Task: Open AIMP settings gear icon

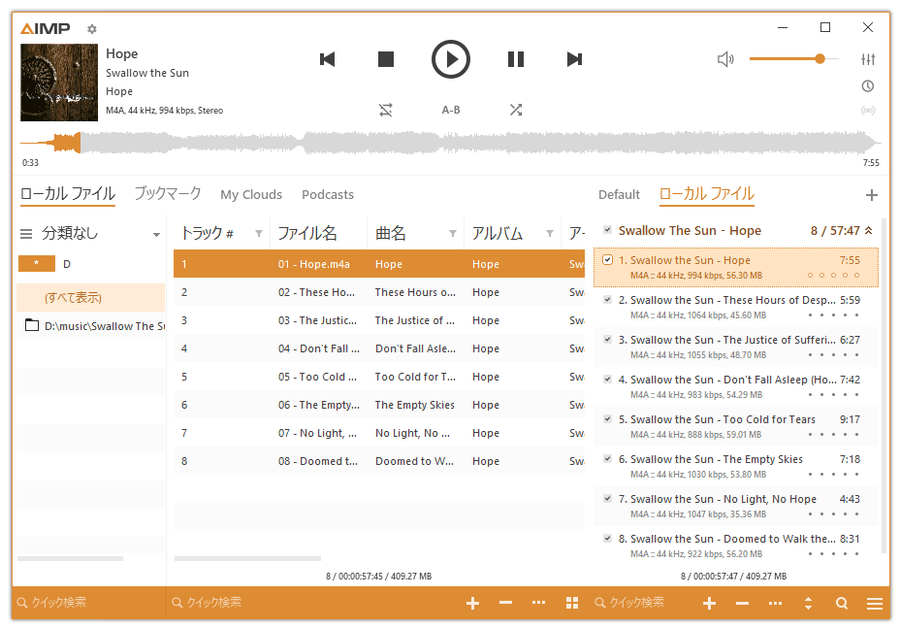Action: [x=92, y=29]
